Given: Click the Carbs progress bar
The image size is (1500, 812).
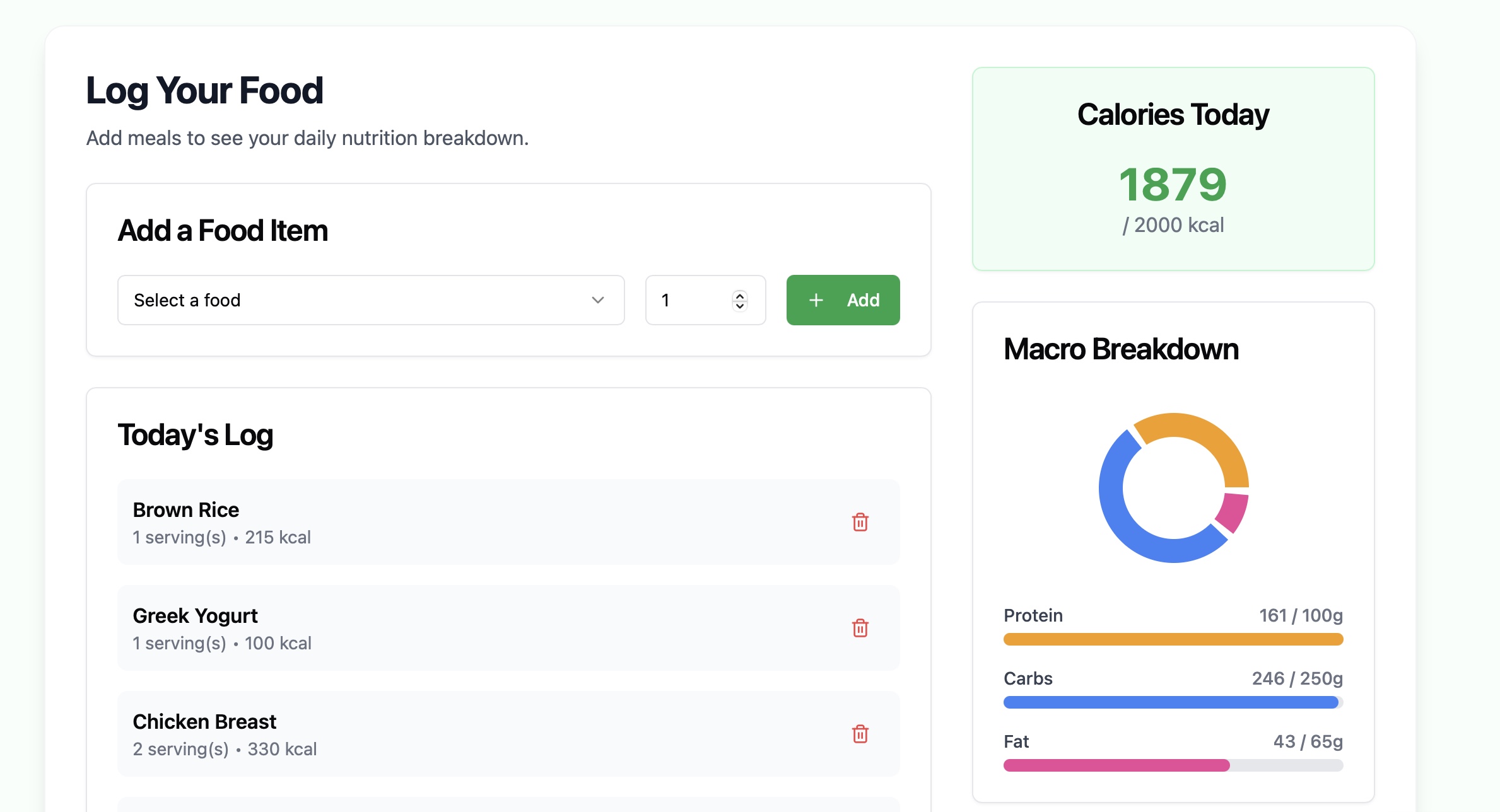Looking at the screenshot, I should coord(1173,702).
